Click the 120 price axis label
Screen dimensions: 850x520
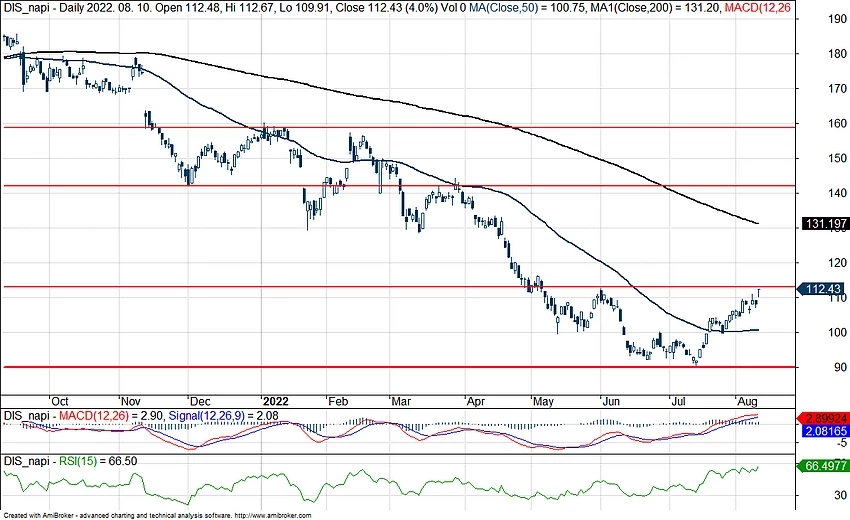tap(837, 263)
